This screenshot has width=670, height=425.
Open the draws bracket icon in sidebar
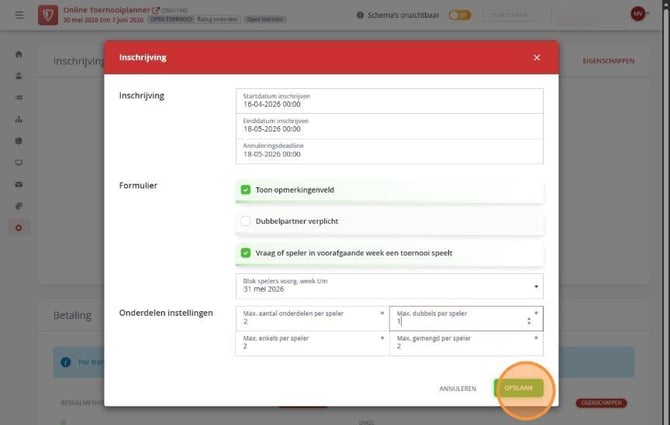pos(18,119)
